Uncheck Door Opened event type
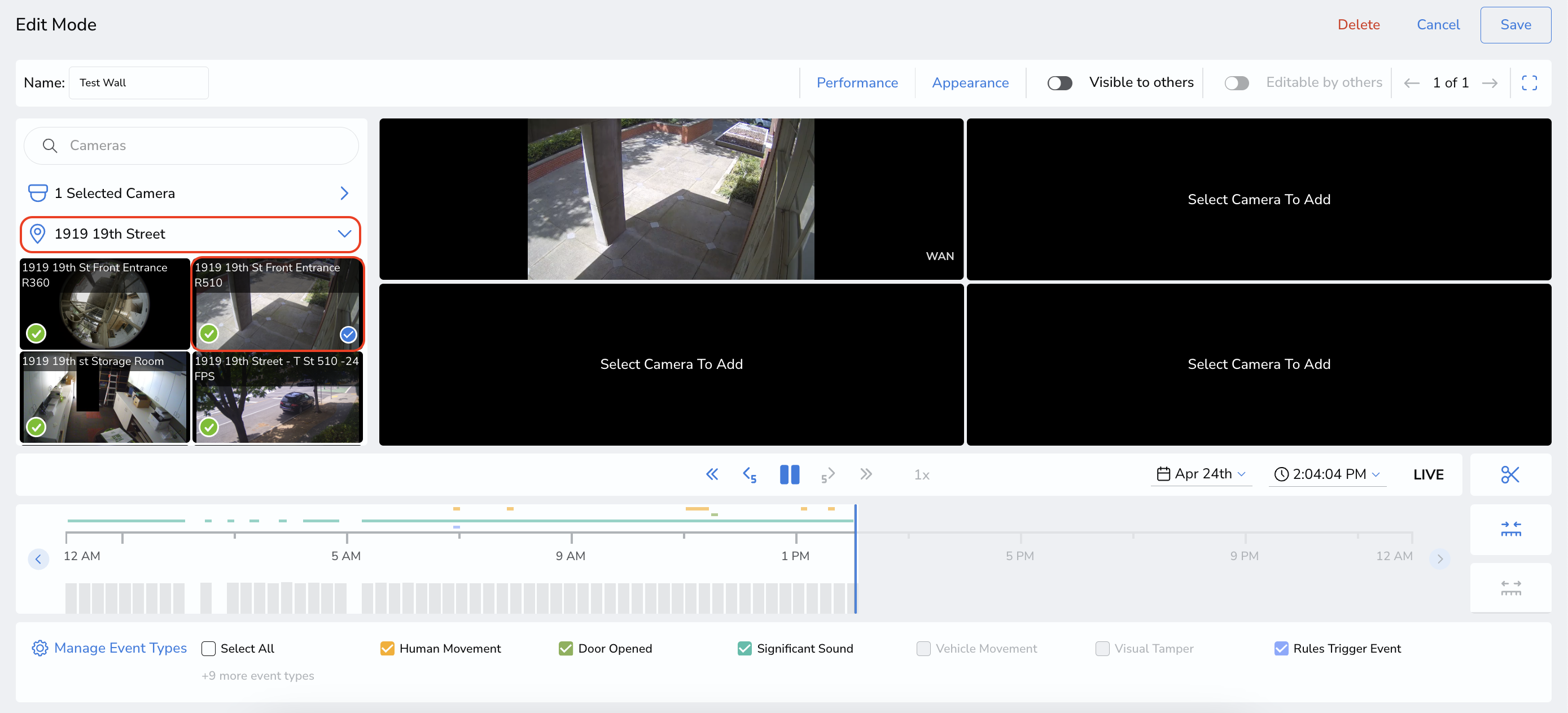The image size is (1568, 713). click(566, 649)
